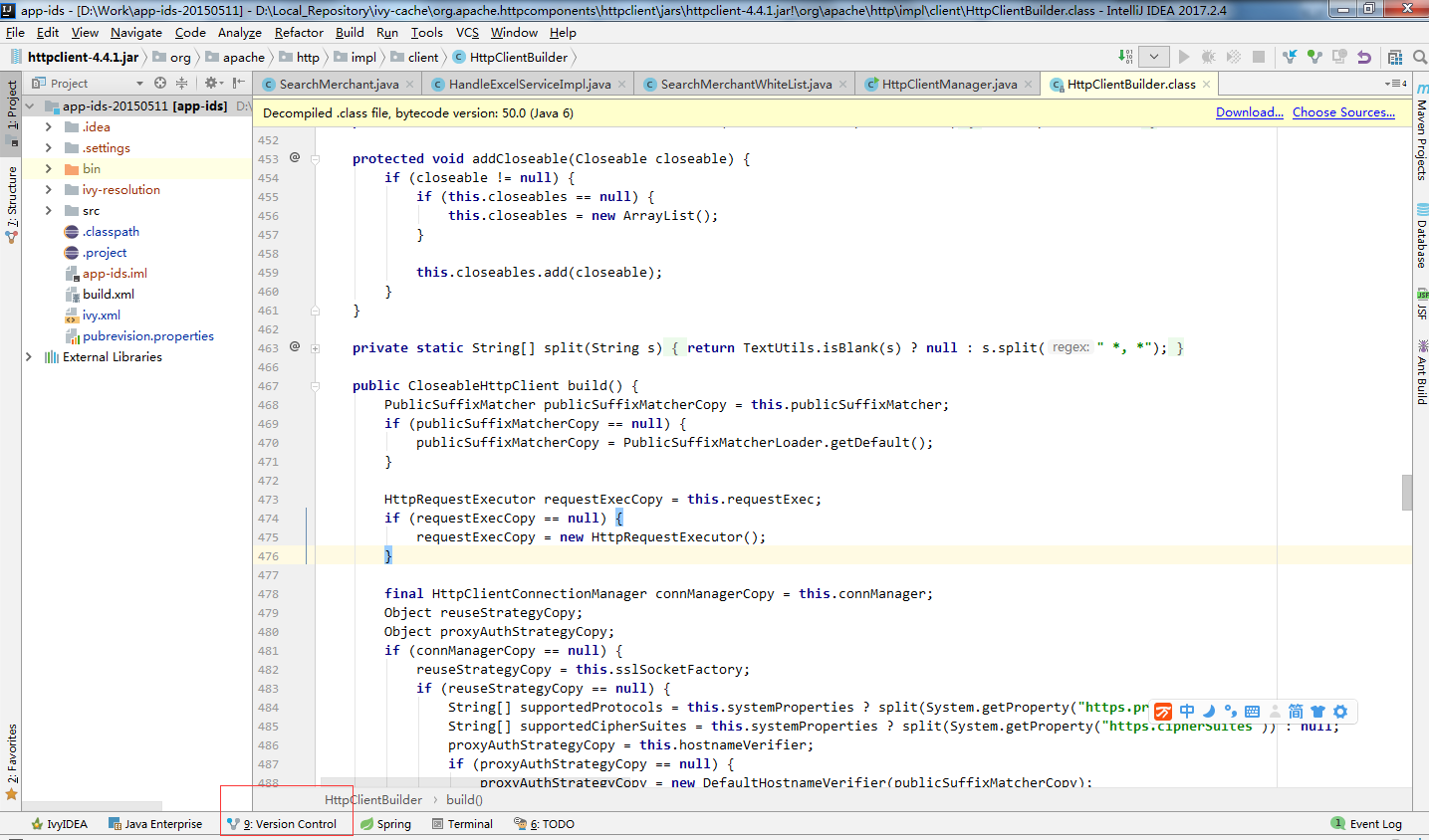
Task: Collapse app-ids-20150511 project root node
Action: (30, 105)
